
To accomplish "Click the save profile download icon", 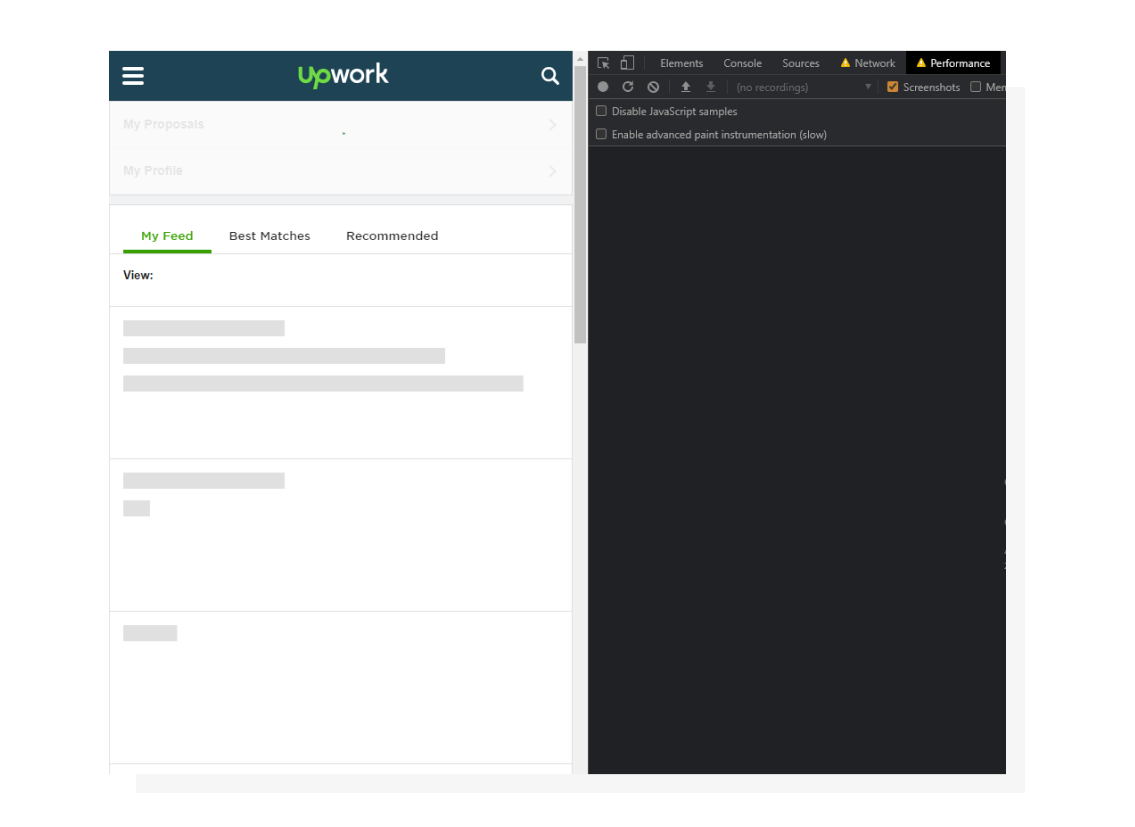I will [x=710, y=87].
